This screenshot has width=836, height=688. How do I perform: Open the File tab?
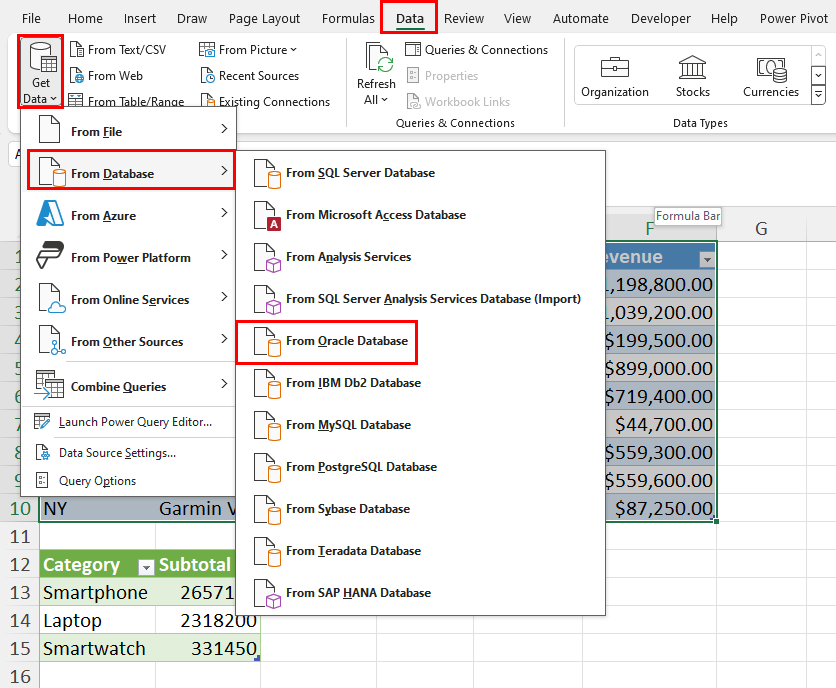pyautogui.click(x=31, y=19)
